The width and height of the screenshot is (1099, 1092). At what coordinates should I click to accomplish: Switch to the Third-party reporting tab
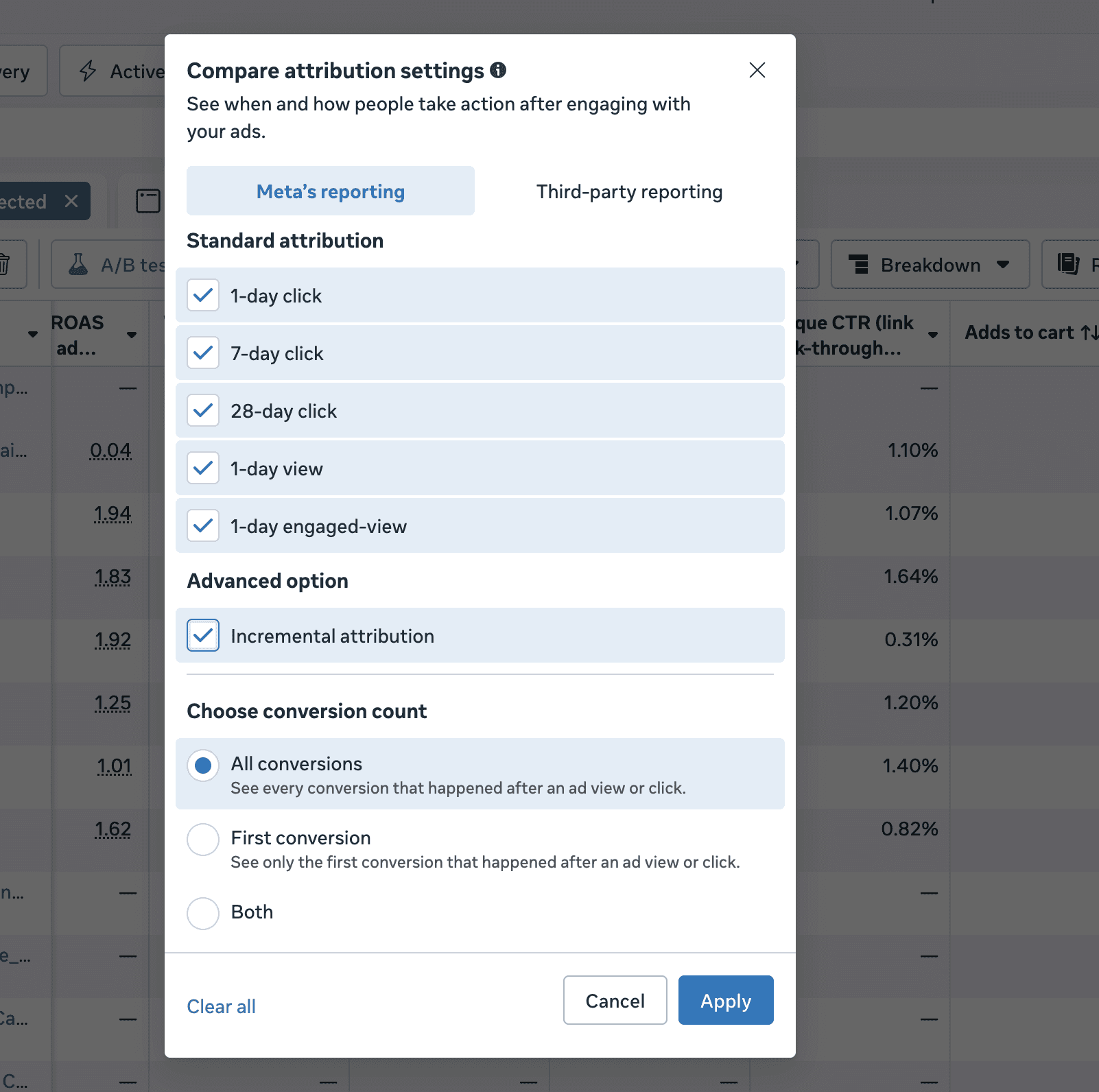630,191
